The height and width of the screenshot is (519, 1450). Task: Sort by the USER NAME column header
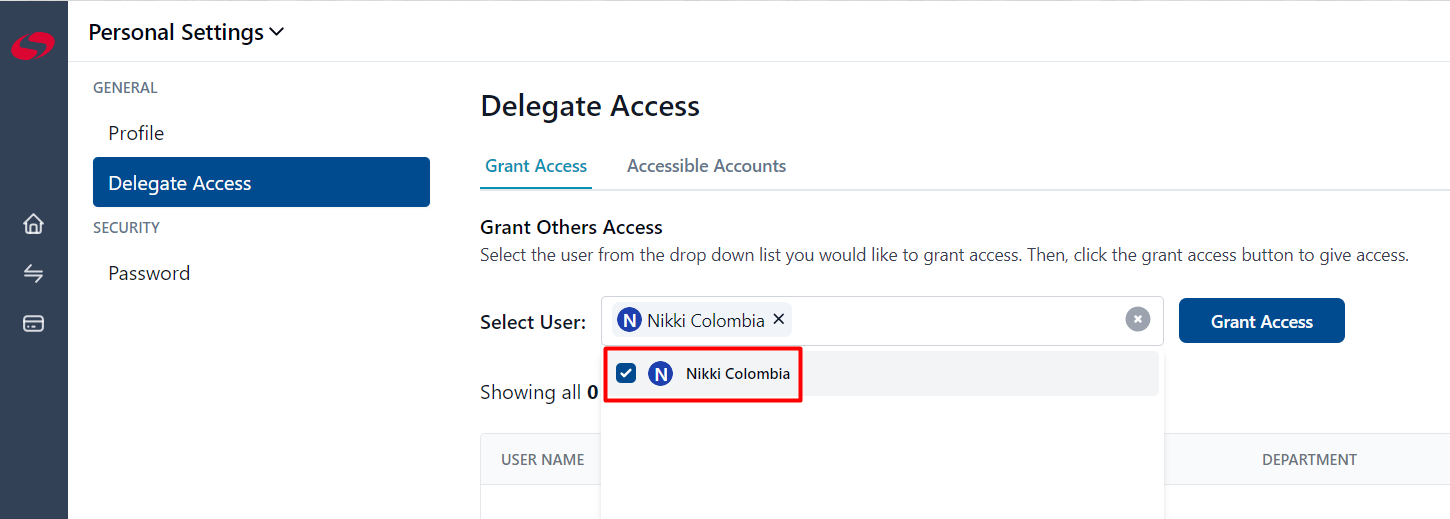(542, 460)
